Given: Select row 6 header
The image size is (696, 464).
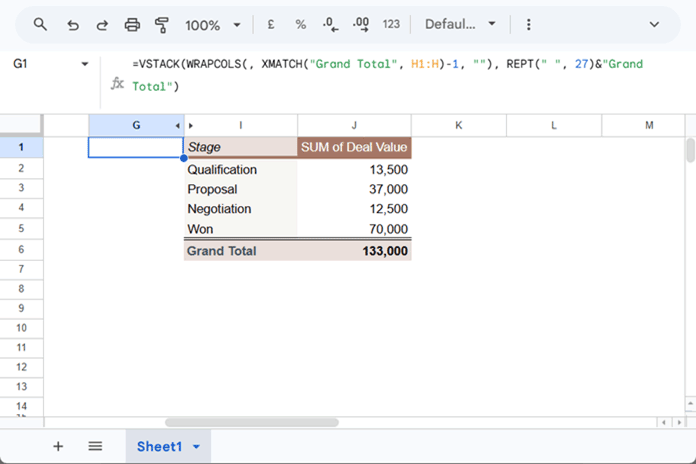Looking at the screenshot, I should pyautogui.click(x=21, y=249).
